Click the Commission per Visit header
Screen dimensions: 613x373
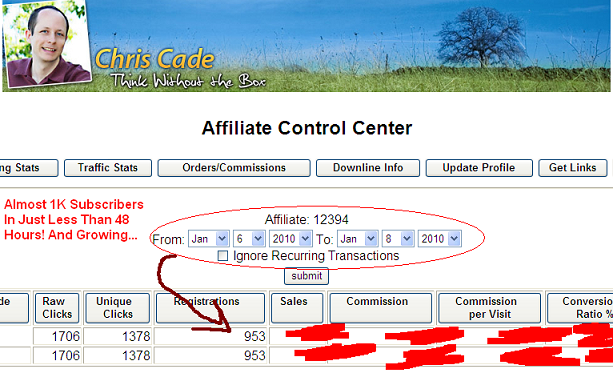click(489, 308)
